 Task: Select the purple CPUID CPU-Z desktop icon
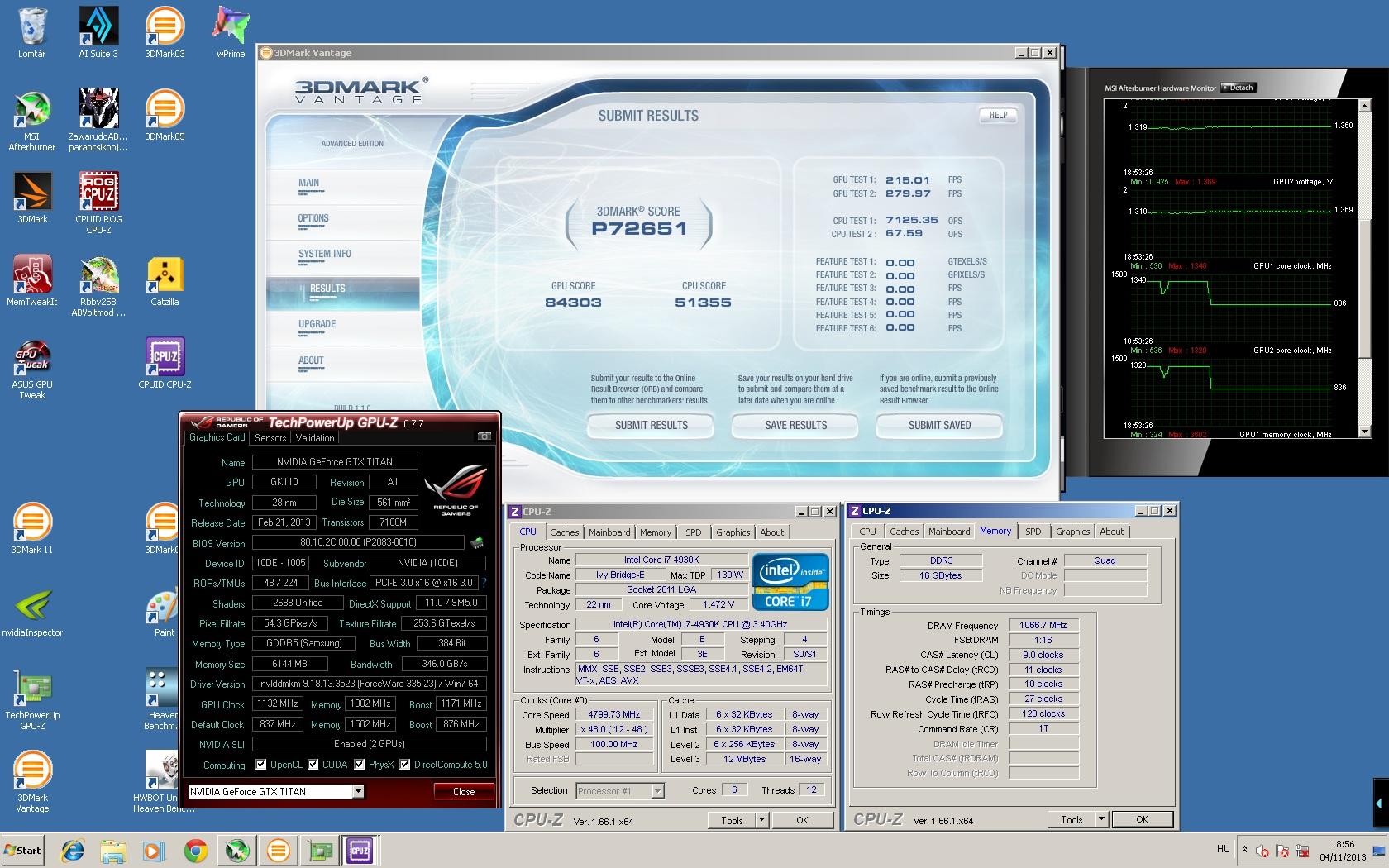[x=165, y=364]
